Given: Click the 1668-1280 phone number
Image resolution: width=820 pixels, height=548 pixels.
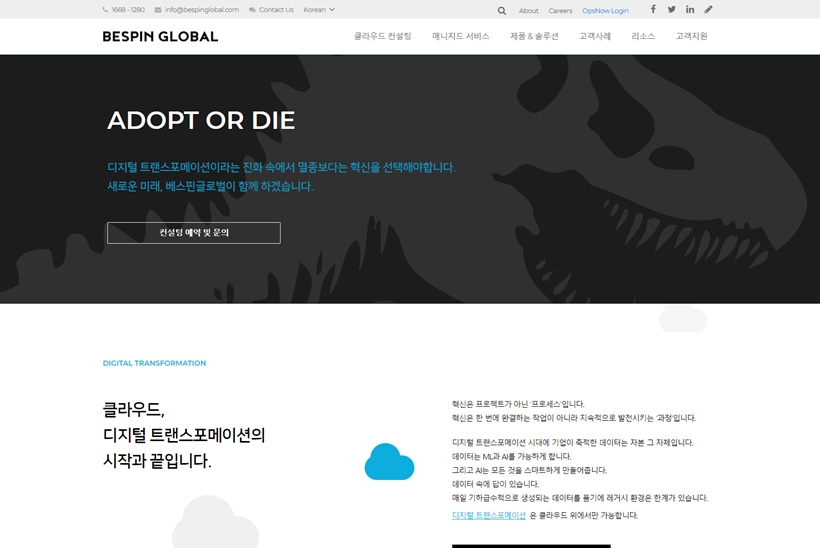Looking at the screenshot, I should (x=128, y=9).
